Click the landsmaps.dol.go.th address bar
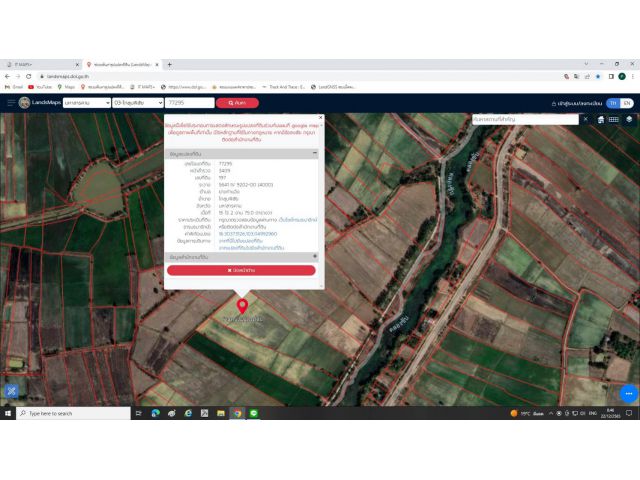 [67, 76]
